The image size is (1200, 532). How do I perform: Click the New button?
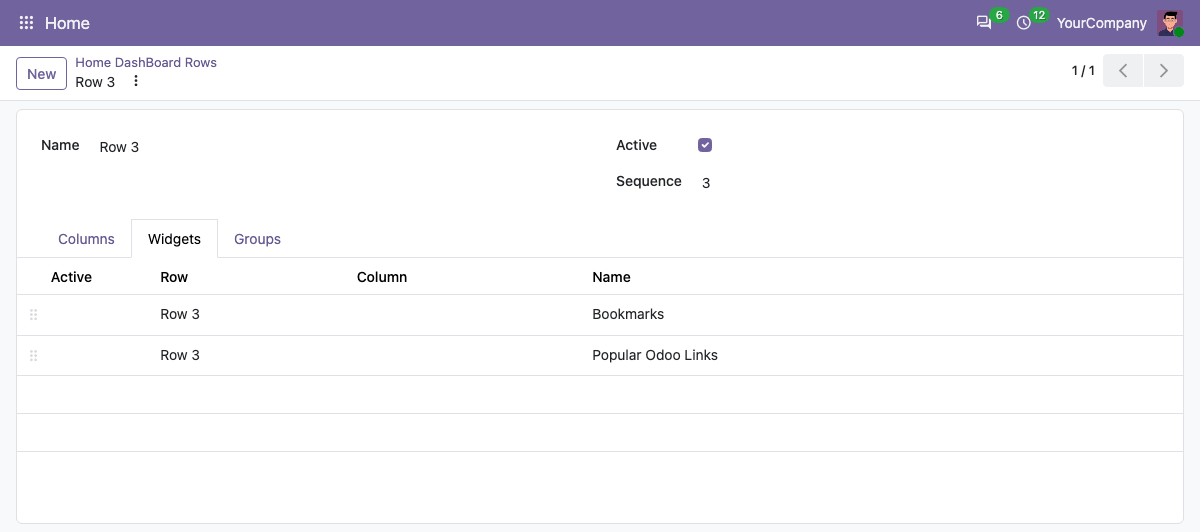(42, 74)
